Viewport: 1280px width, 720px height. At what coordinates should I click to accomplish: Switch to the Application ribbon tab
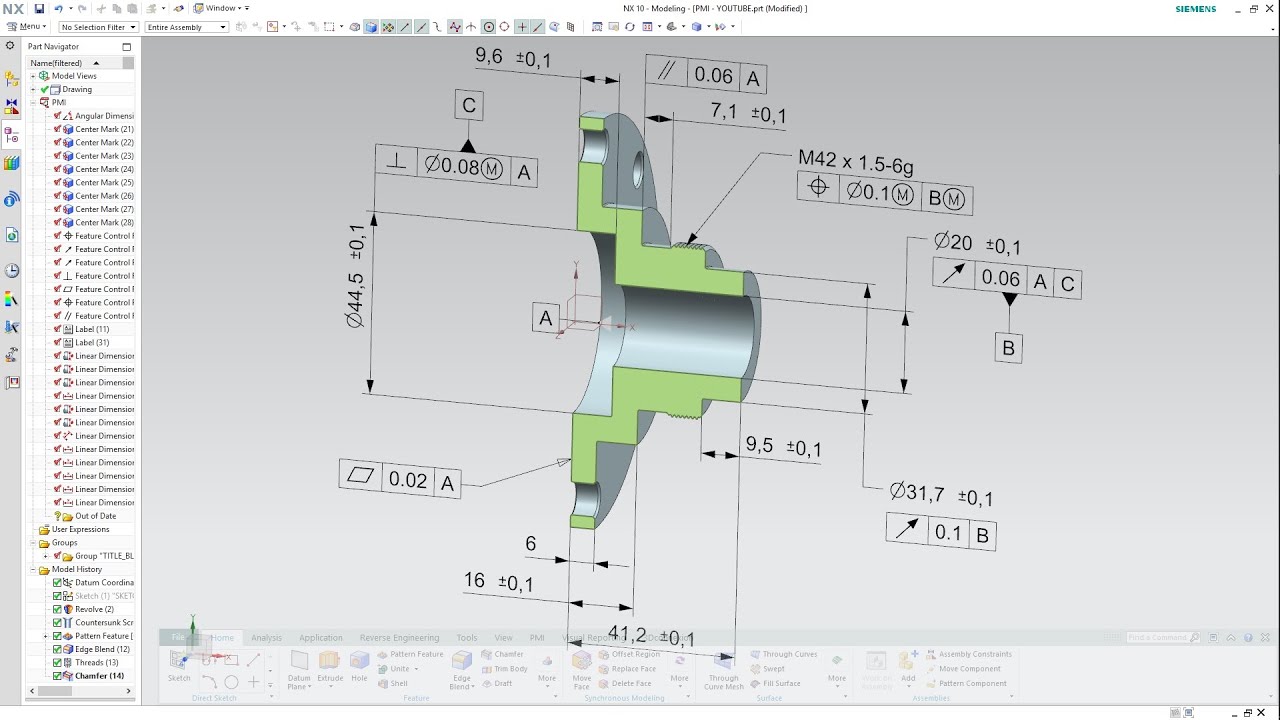click(x=321, y=637)
